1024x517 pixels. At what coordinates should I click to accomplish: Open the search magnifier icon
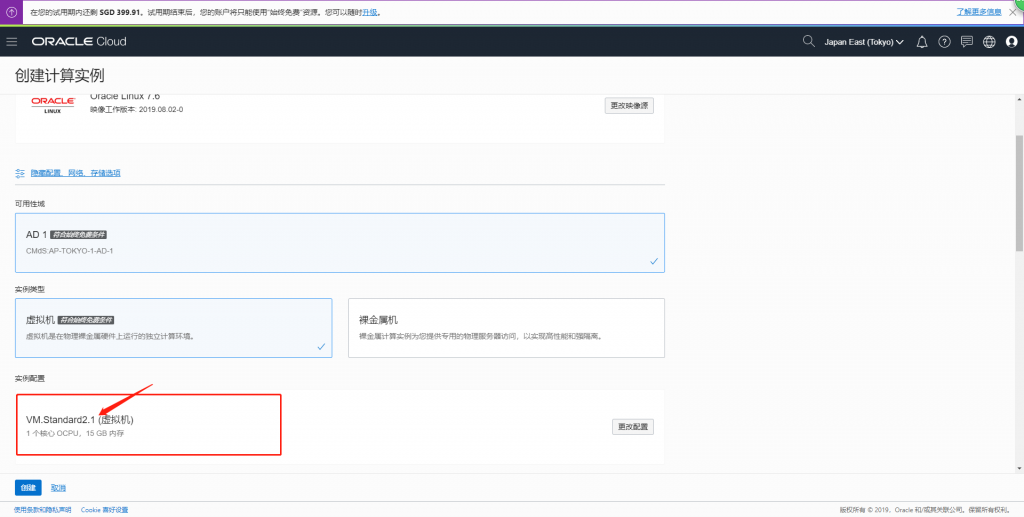click(808, 42)
